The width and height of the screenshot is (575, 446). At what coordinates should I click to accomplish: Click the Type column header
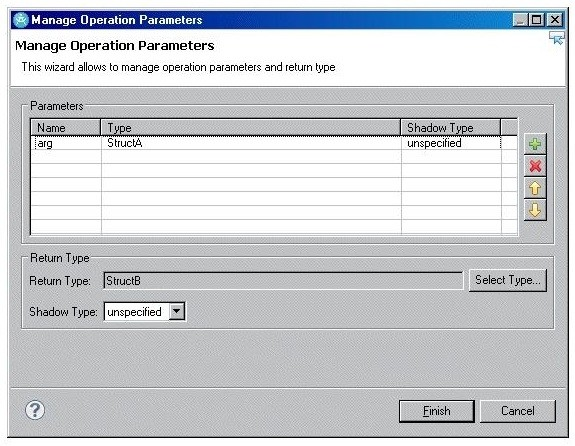(250, 128)
